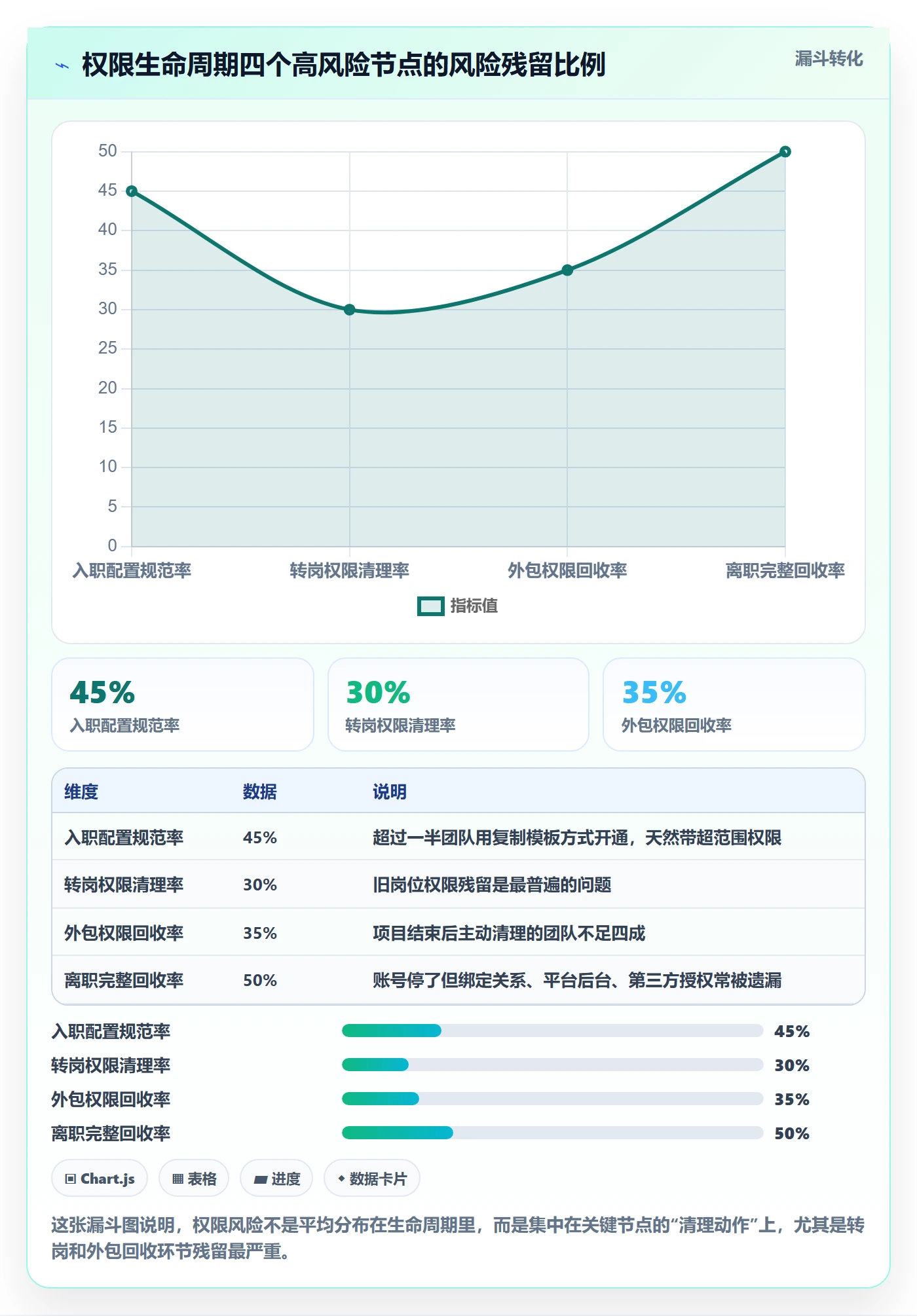Click the x-axis label 外包权限回收率 on the chart
The height and width of the screenshot is (1316, 917).
[x=567, y=571]
